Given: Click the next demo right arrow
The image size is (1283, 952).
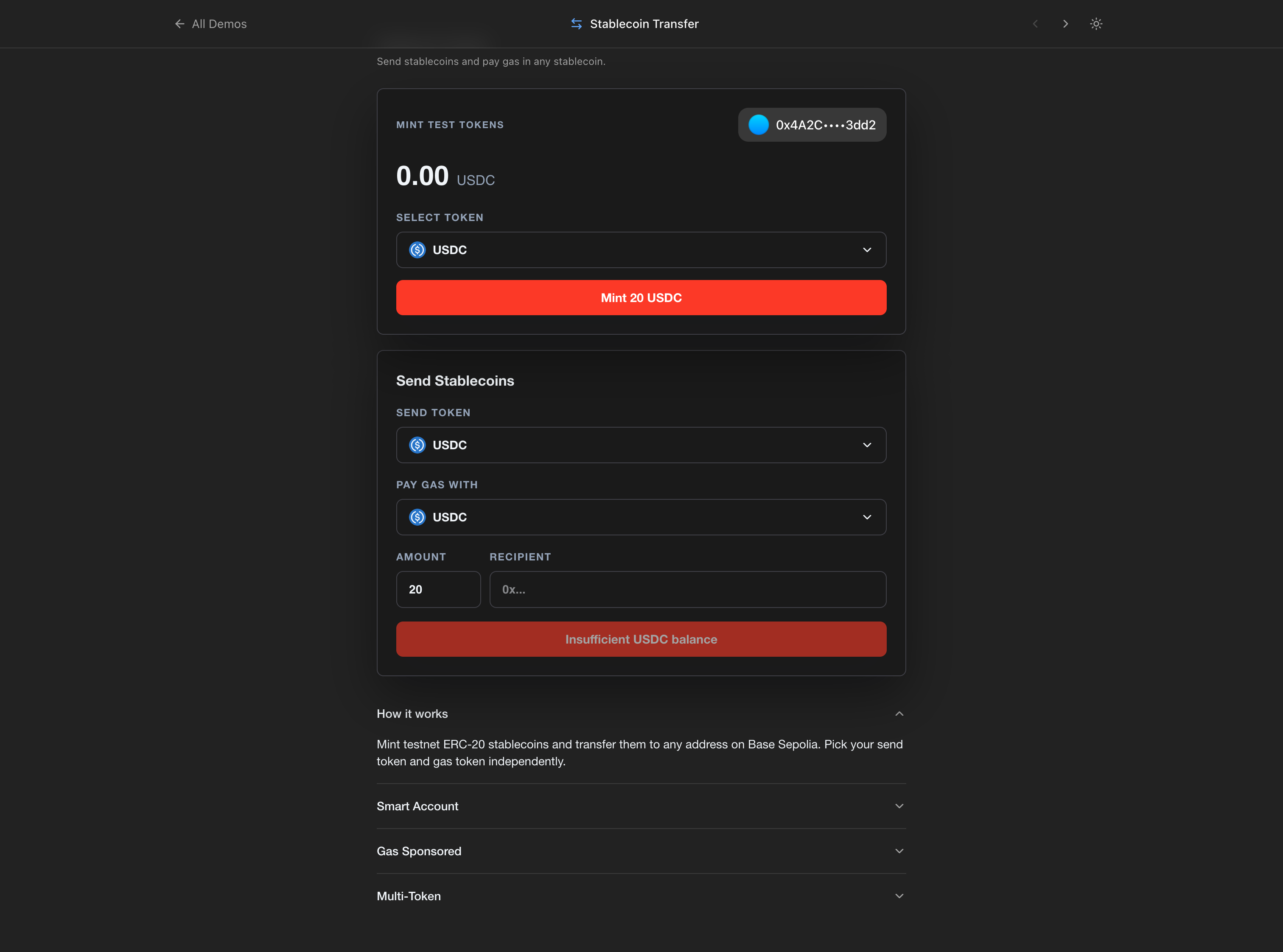Looking at the screenshot, I should 1065,24.
